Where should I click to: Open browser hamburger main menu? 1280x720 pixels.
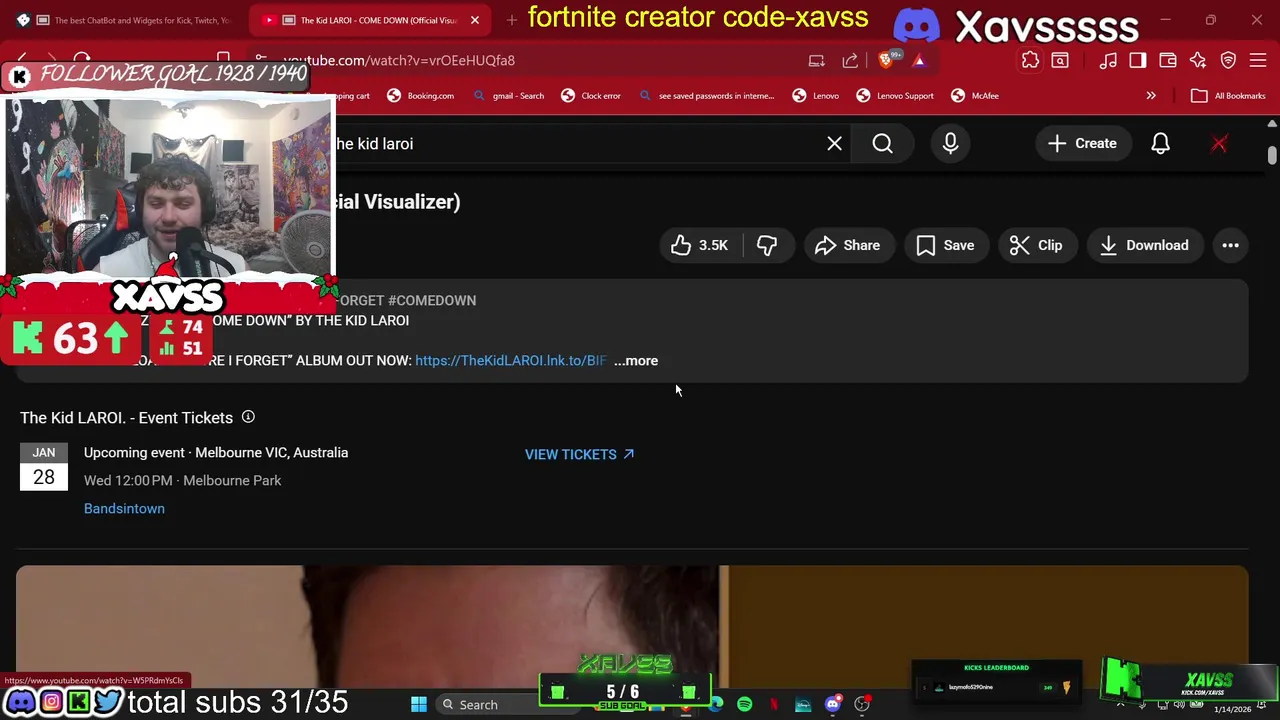(x=1258, y=60)
